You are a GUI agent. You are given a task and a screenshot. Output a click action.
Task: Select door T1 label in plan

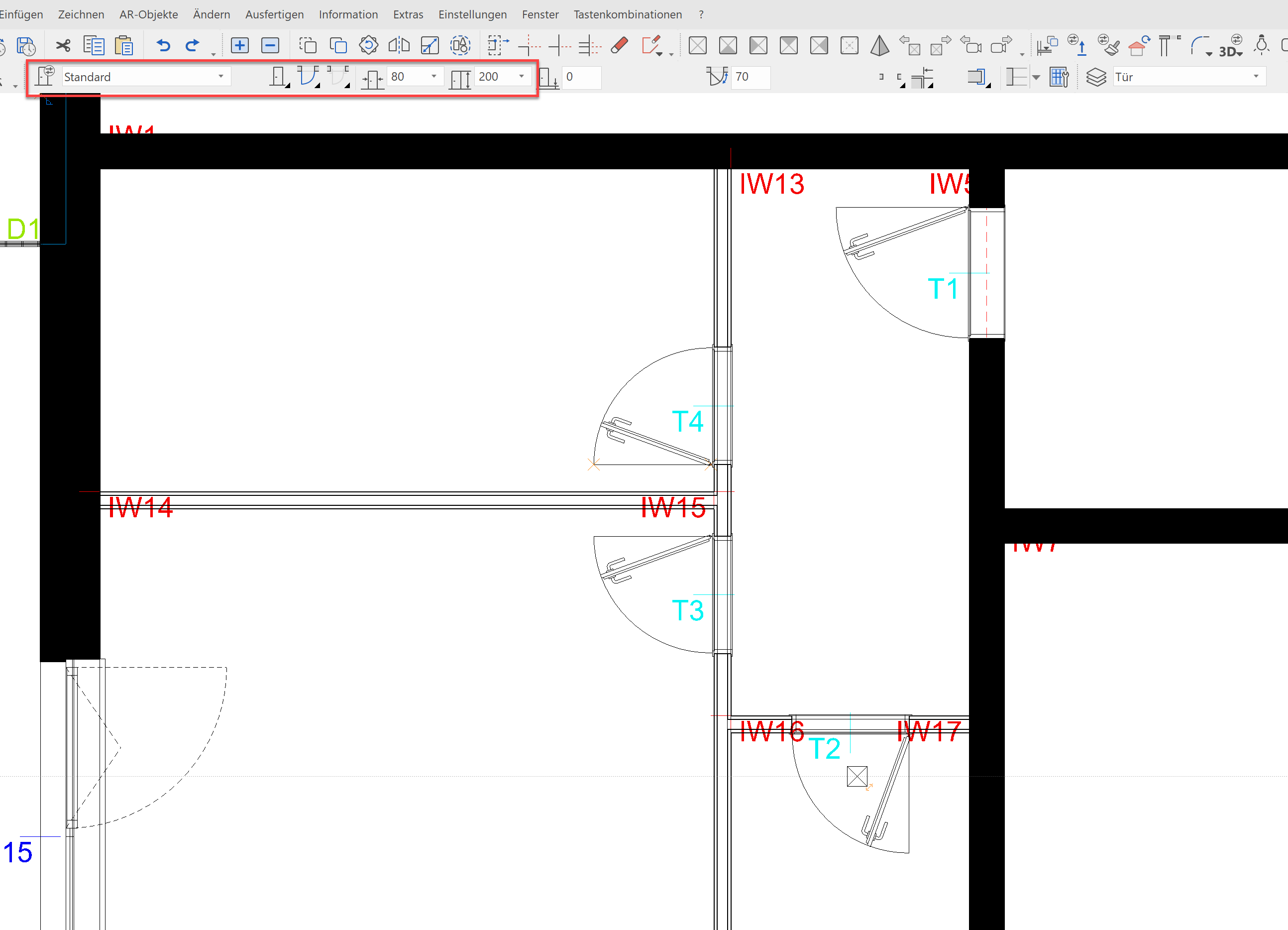[x=943, y=289]
